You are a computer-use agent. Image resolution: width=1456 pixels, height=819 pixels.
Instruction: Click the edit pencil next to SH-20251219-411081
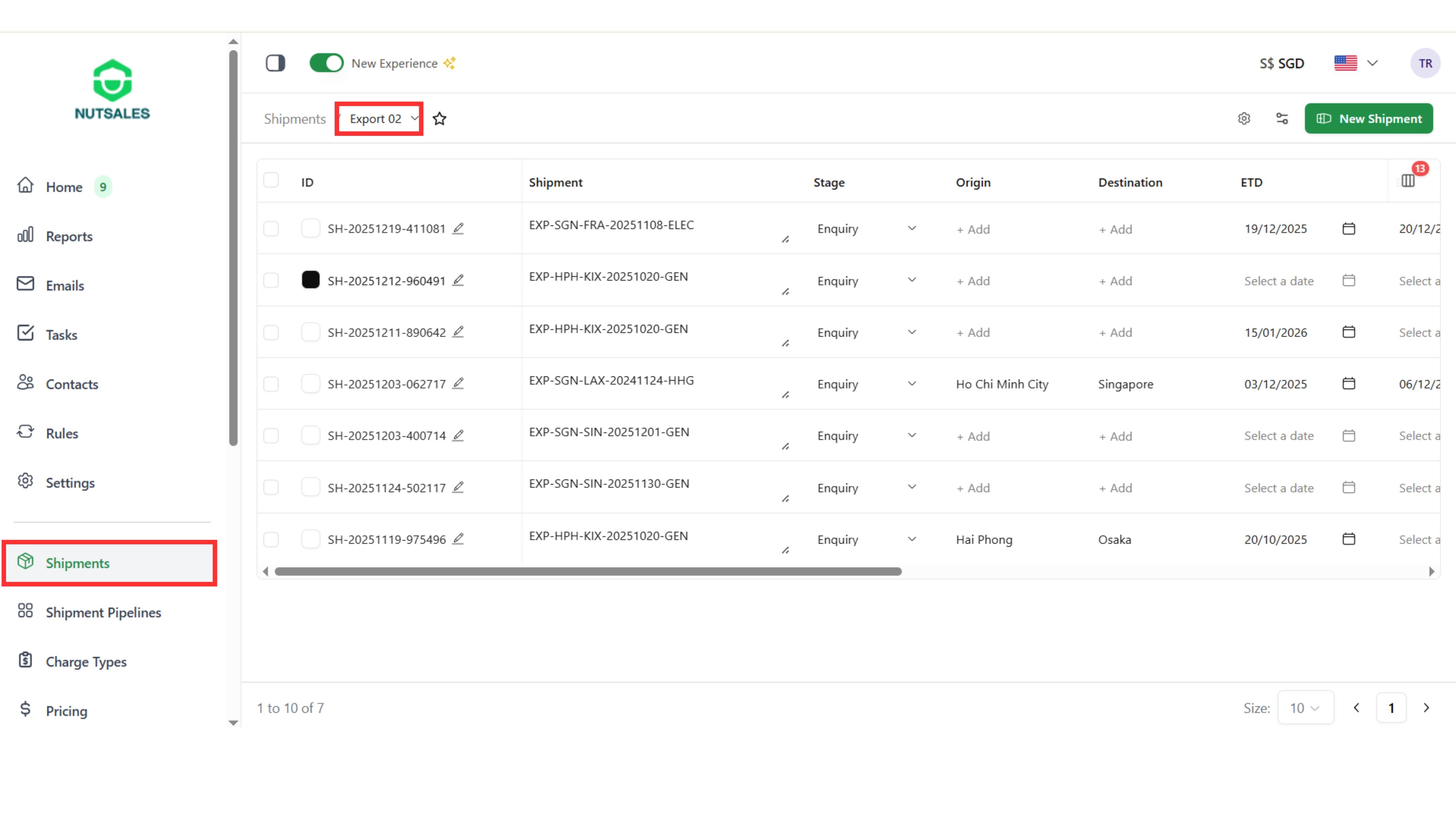[458, 229]
